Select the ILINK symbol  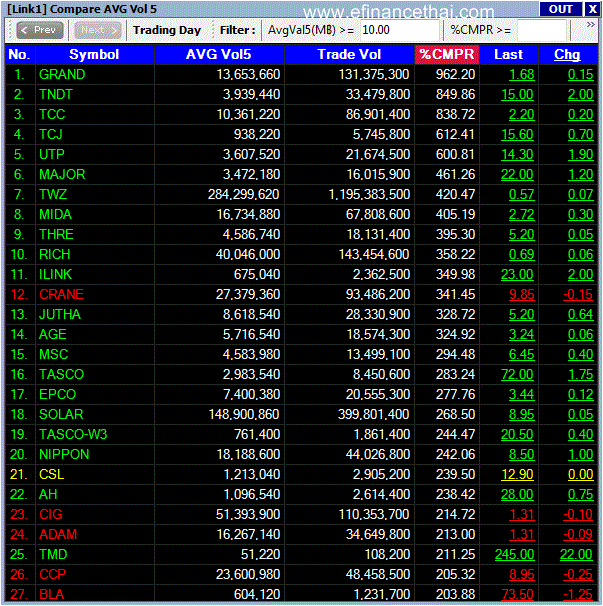(x=55, y=275)
